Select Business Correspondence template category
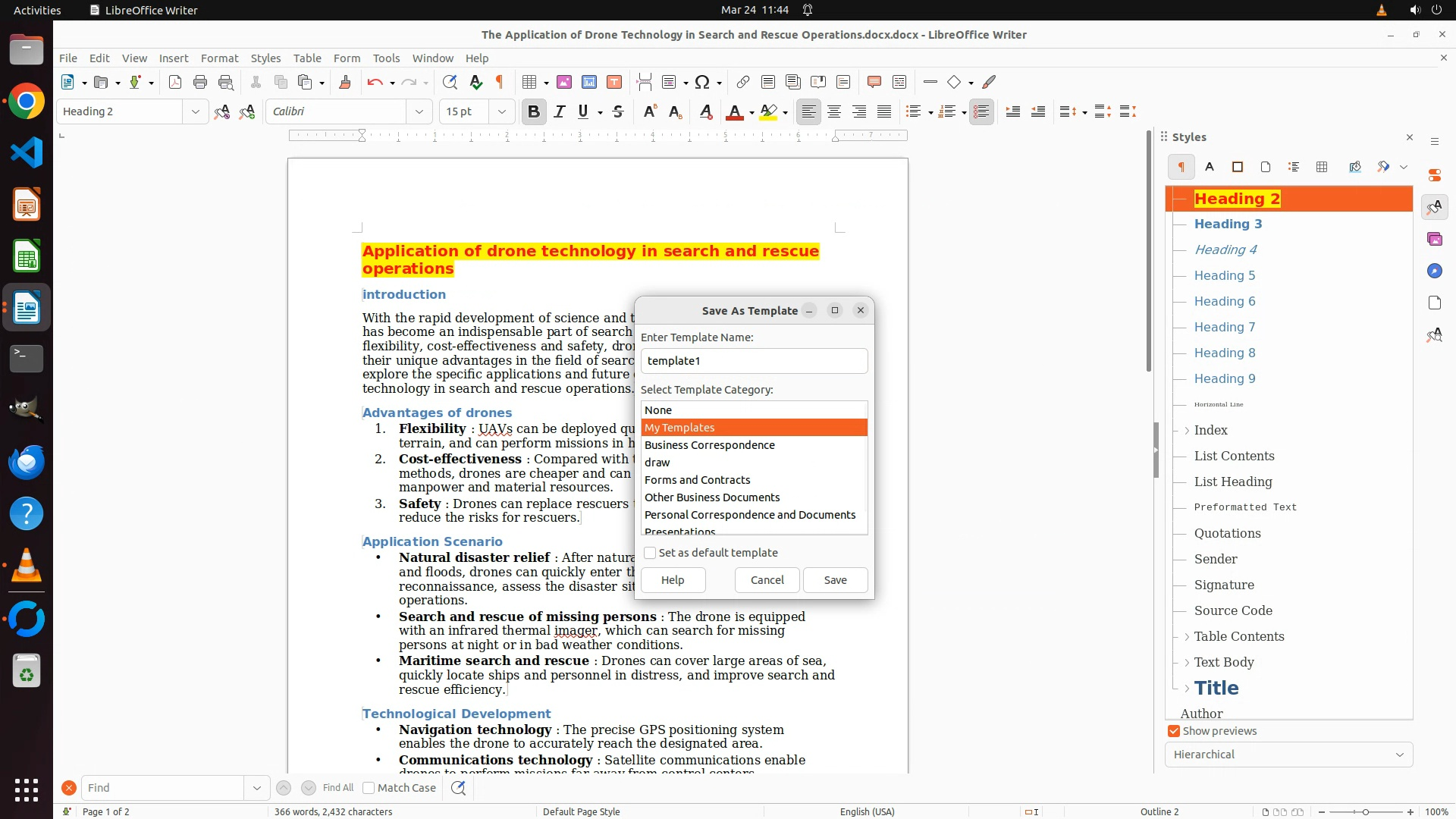The width and height of the screenshot is (1456, 819). (709, 445)
